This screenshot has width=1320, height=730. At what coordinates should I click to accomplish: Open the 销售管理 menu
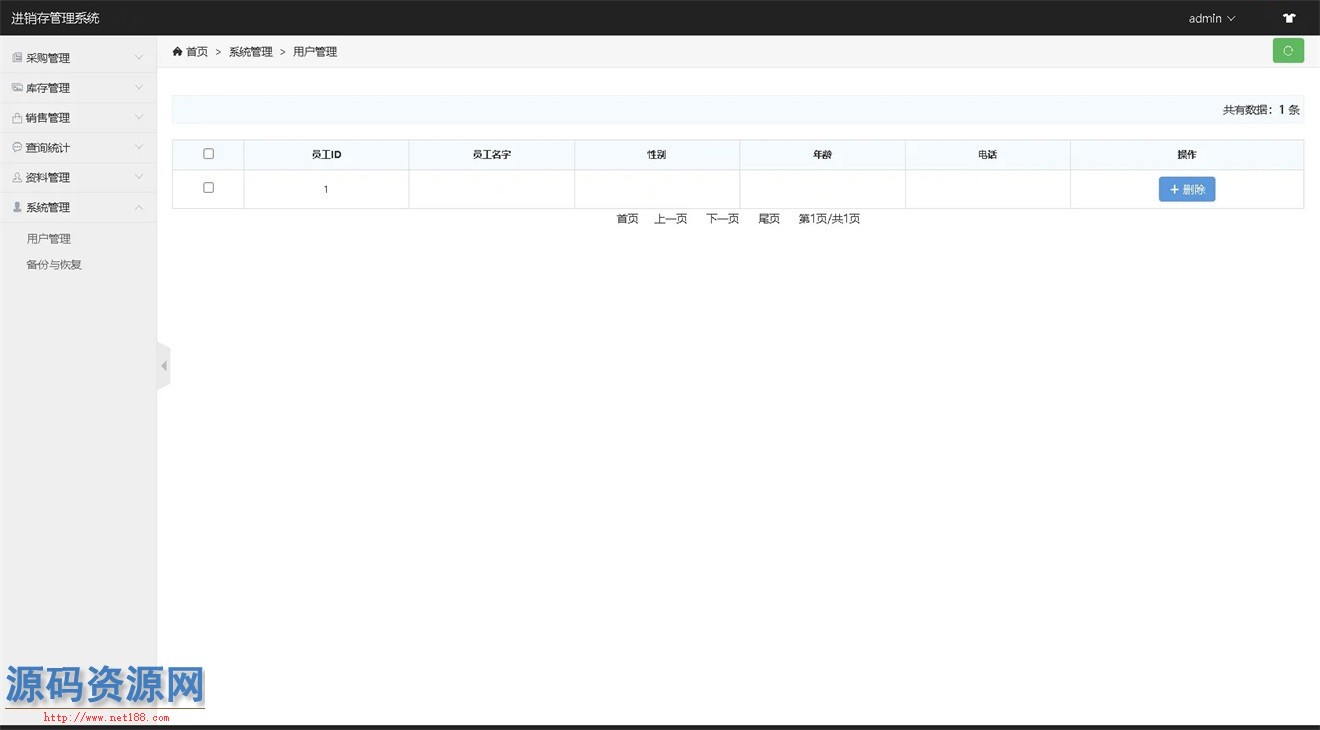tap(78, 118)
